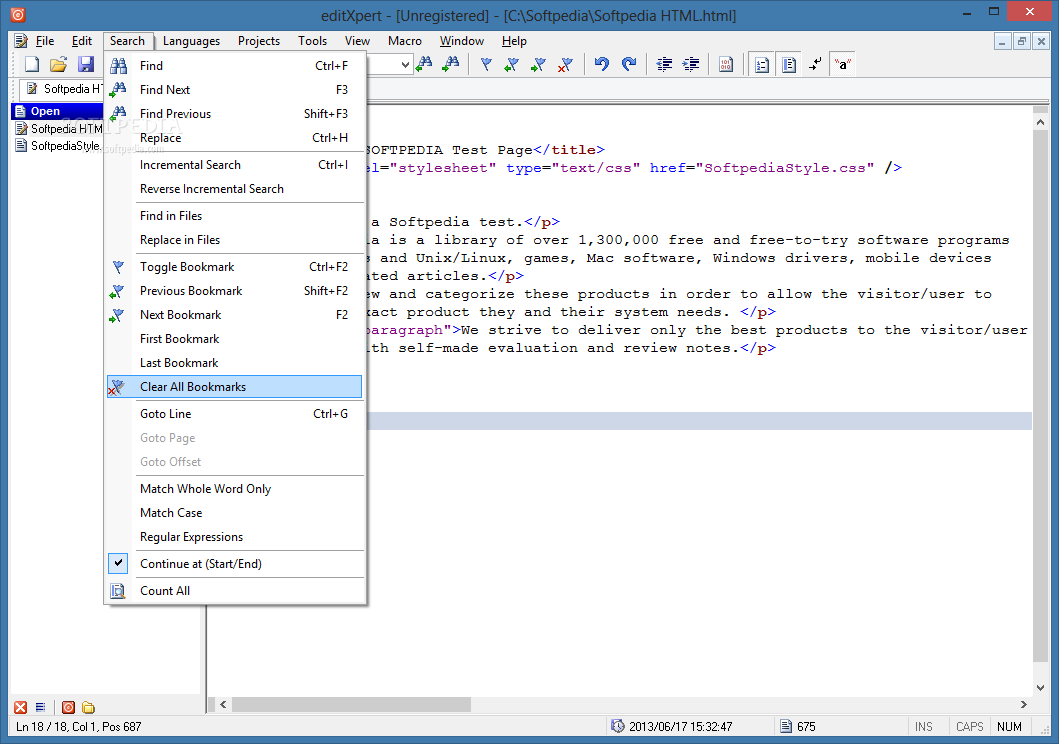Click the Previous Bookmark toolbar icon

tap(511, 64)
